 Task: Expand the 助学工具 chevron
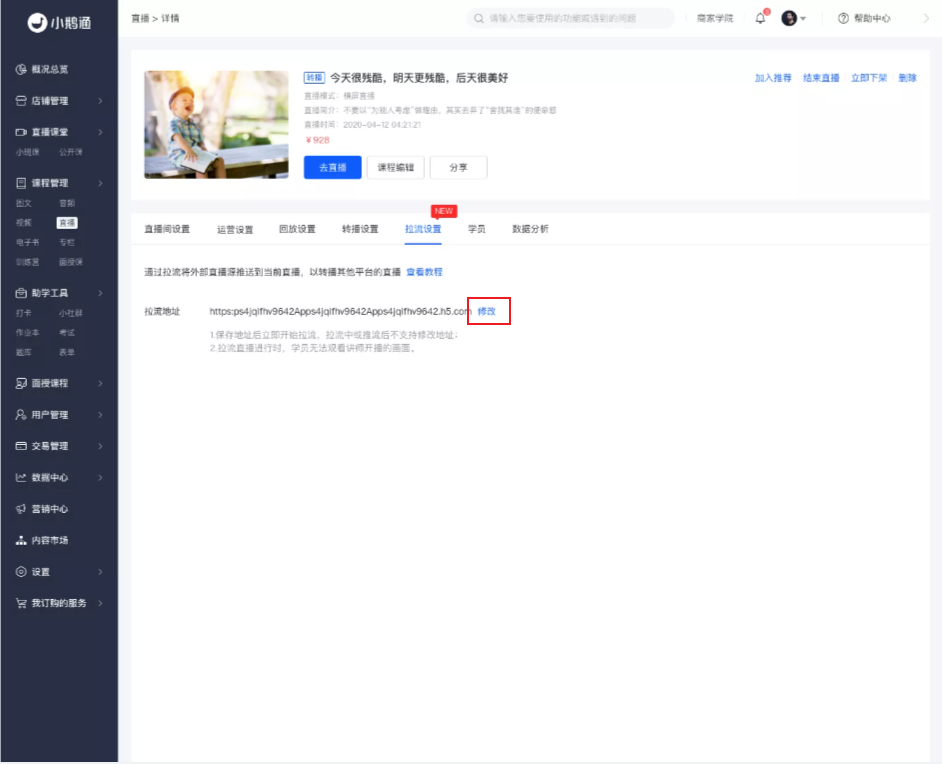(x=100, y=293)
